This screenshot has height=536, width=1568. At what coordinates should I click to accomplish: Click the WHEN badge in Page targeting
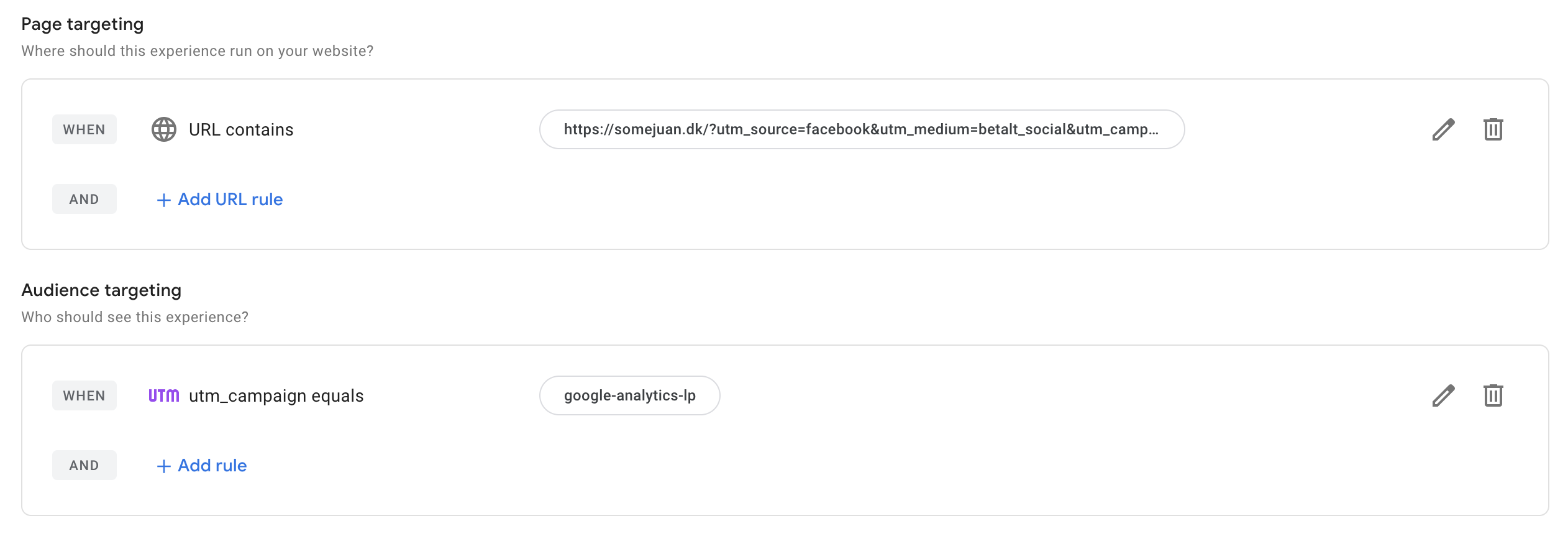pyautogui.click(x=84, y=129)
